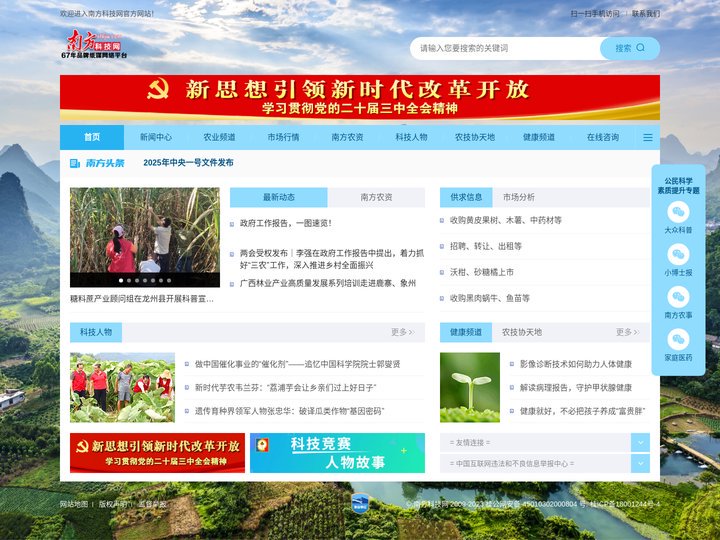Open the 健康频道 nav bar item
The height and width of the screenshot is (540, 720).
(539, 137)
